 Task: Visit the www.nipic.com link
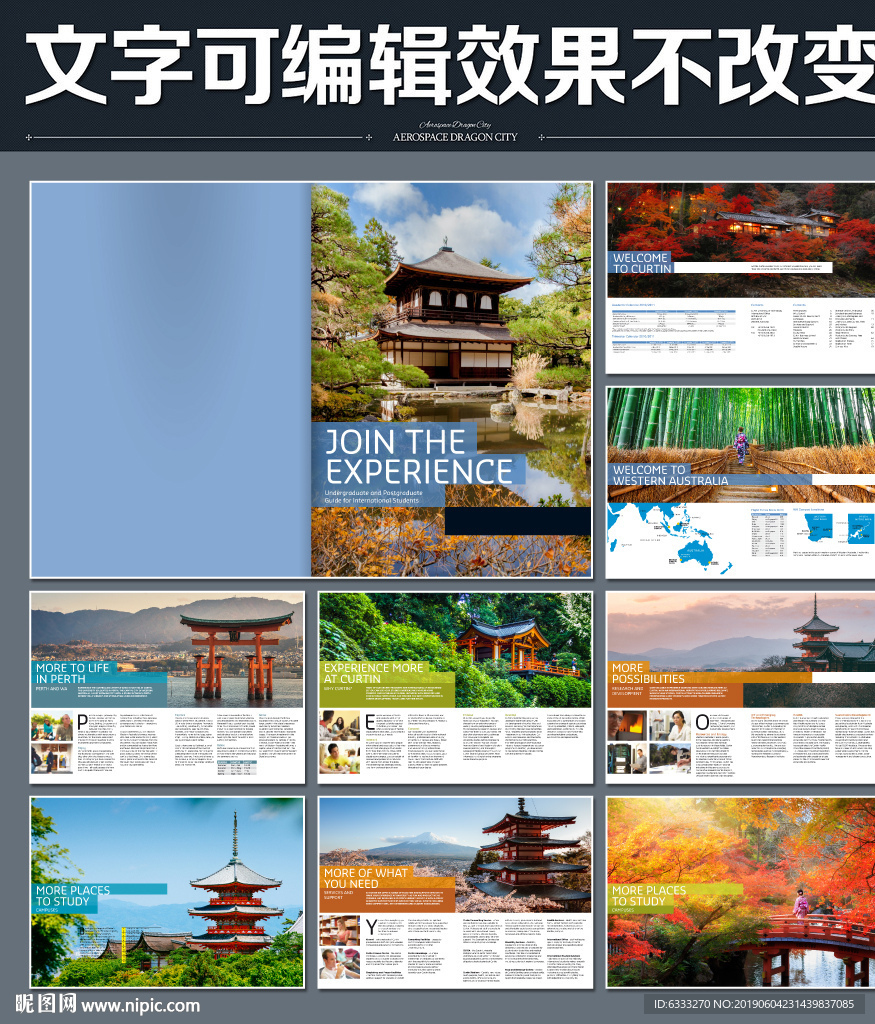(140, 1006)
